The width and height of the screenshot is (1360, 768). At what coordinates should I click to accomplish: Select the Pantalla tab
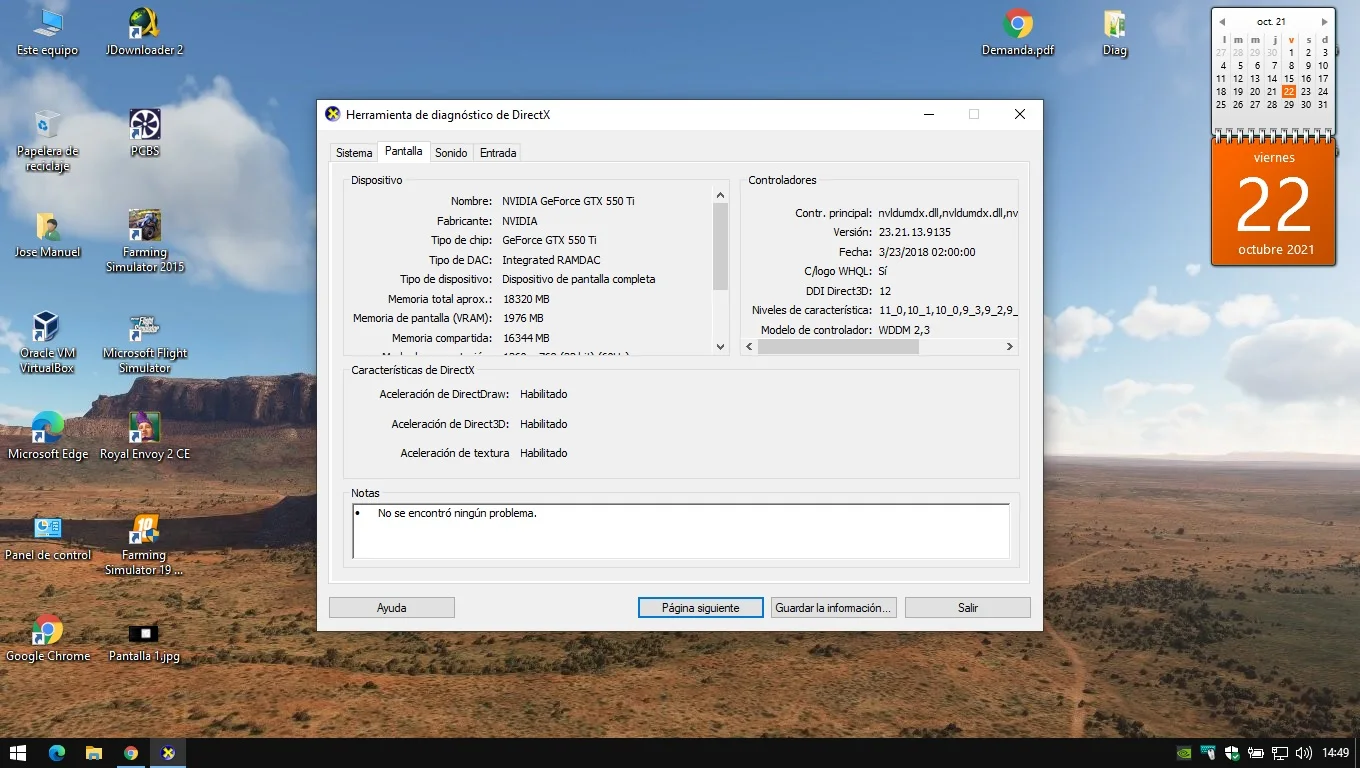[404, 151]
